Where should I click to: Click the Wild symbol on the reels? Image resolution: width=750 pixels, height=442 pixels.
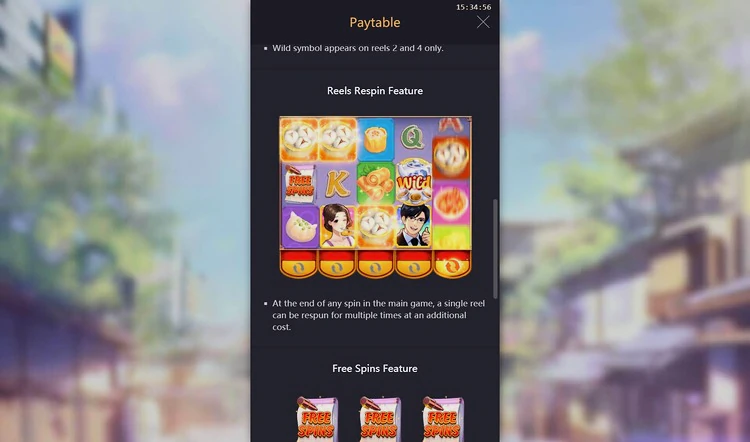point(414,183)
